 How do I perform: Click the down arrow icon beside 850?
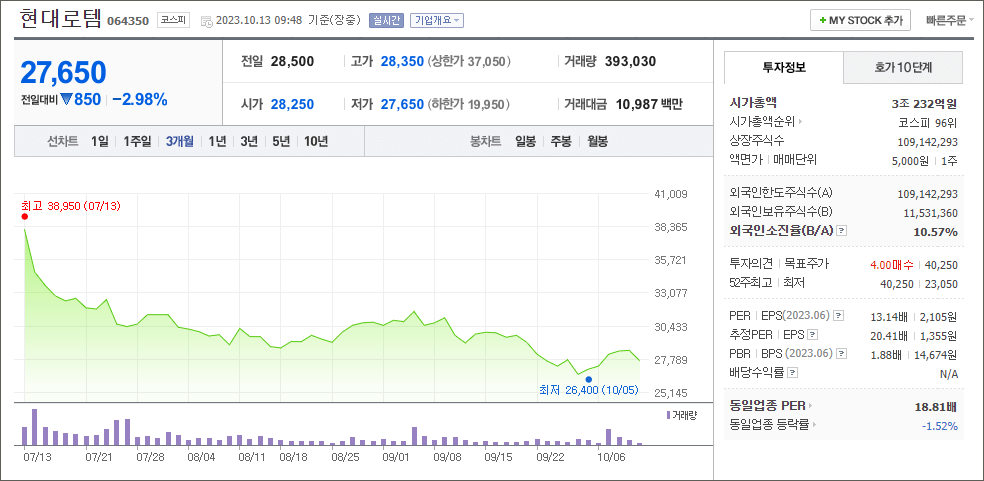(67, 99)
